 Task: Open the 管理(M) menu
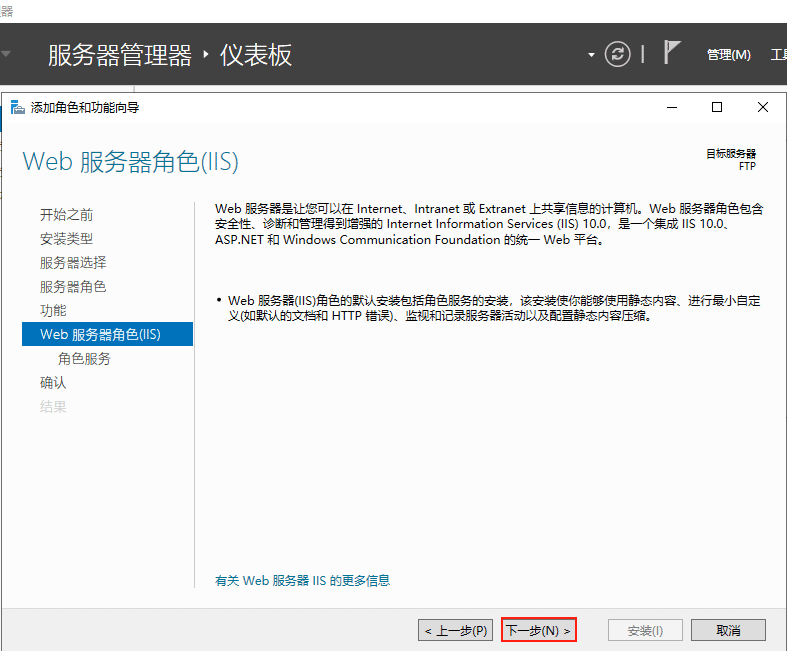tap(728, 54)
